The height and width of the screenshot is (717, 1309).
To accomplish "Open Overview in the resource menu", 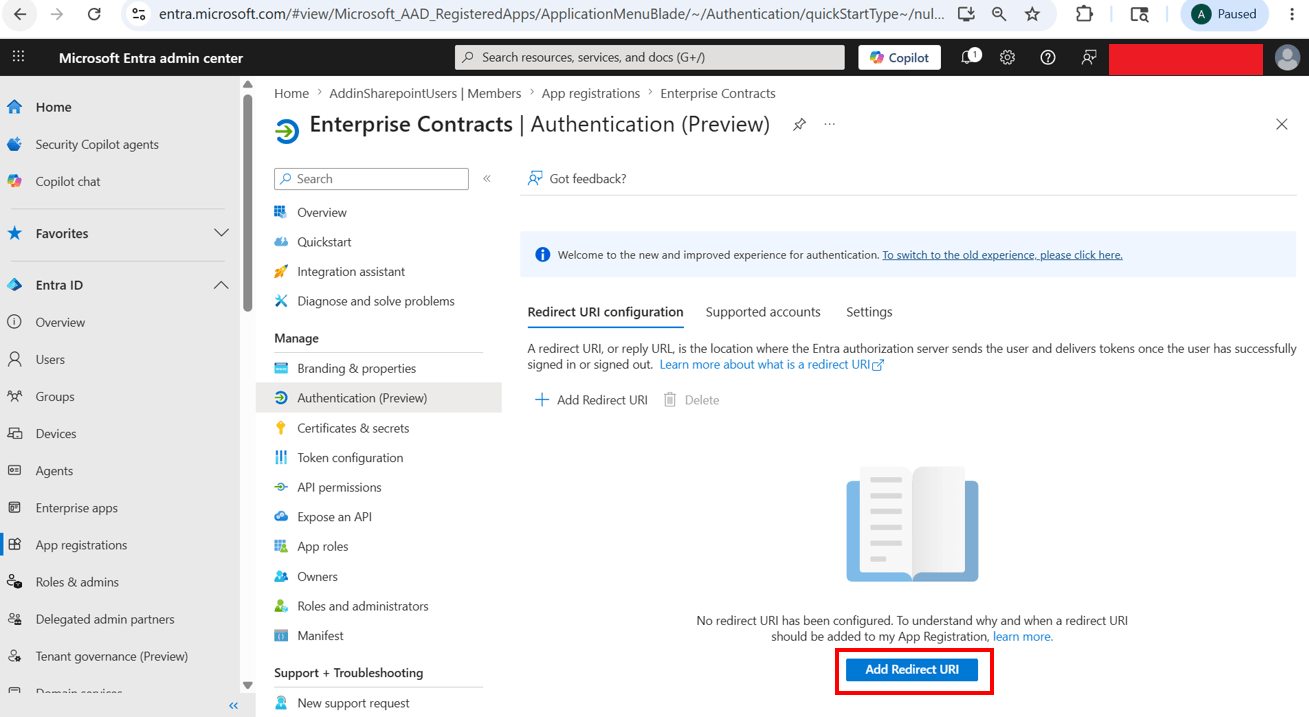I will tap(322, 212).
